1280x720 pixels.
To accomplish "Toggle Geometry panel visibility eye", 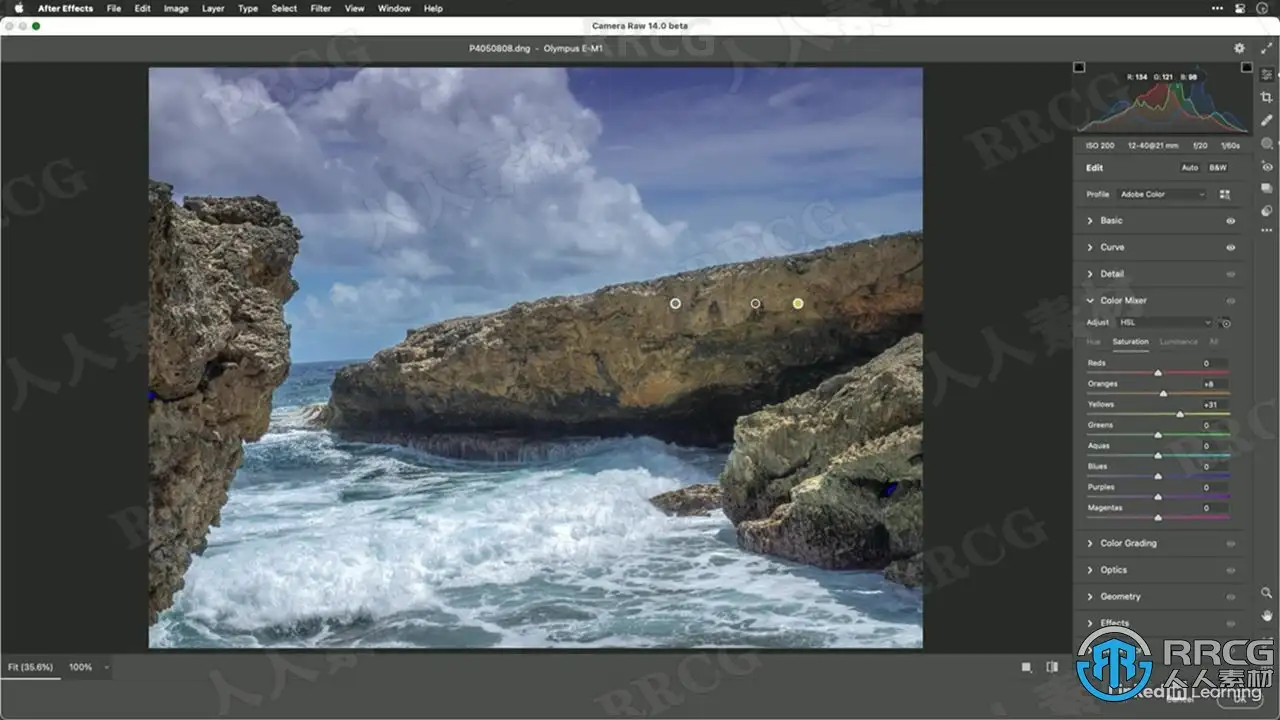I will point(1230,597).
